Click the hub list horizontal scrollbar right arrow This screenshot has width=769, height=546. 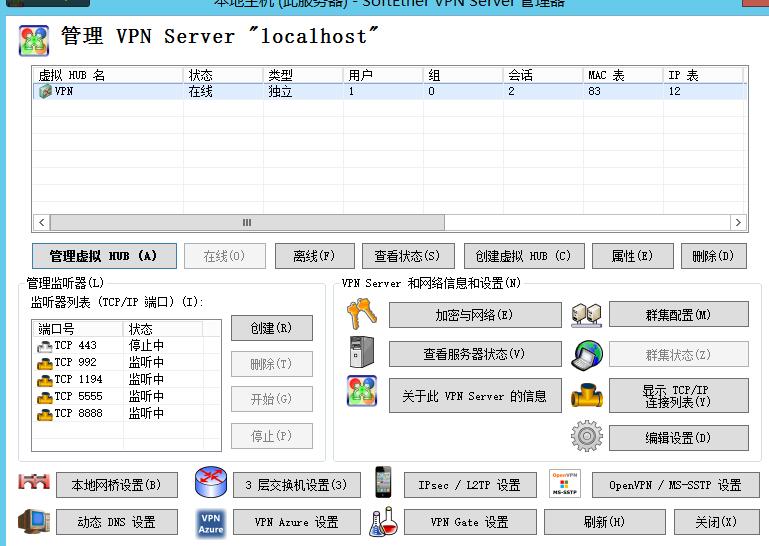tap(738, 223)
